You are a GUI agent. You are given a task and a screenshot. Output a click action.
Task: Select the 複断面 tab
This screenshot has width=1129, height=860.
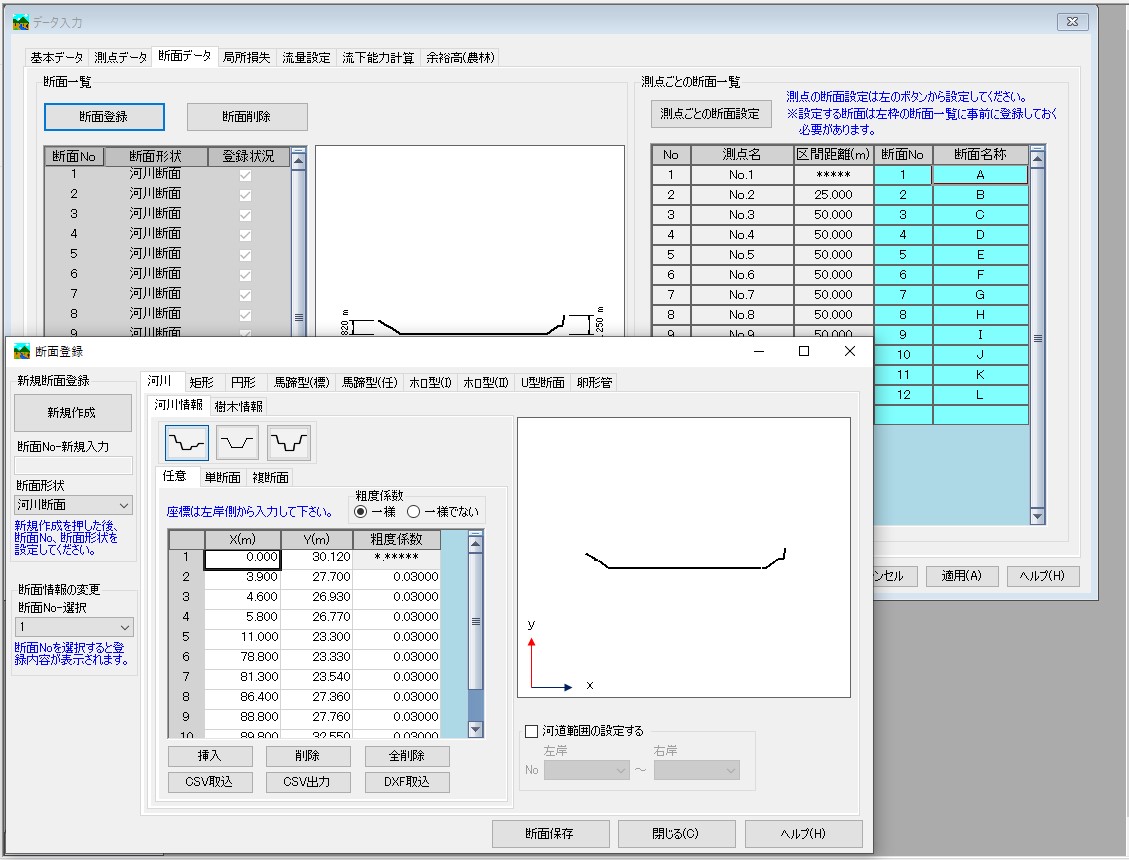click(x=271, y=478)
